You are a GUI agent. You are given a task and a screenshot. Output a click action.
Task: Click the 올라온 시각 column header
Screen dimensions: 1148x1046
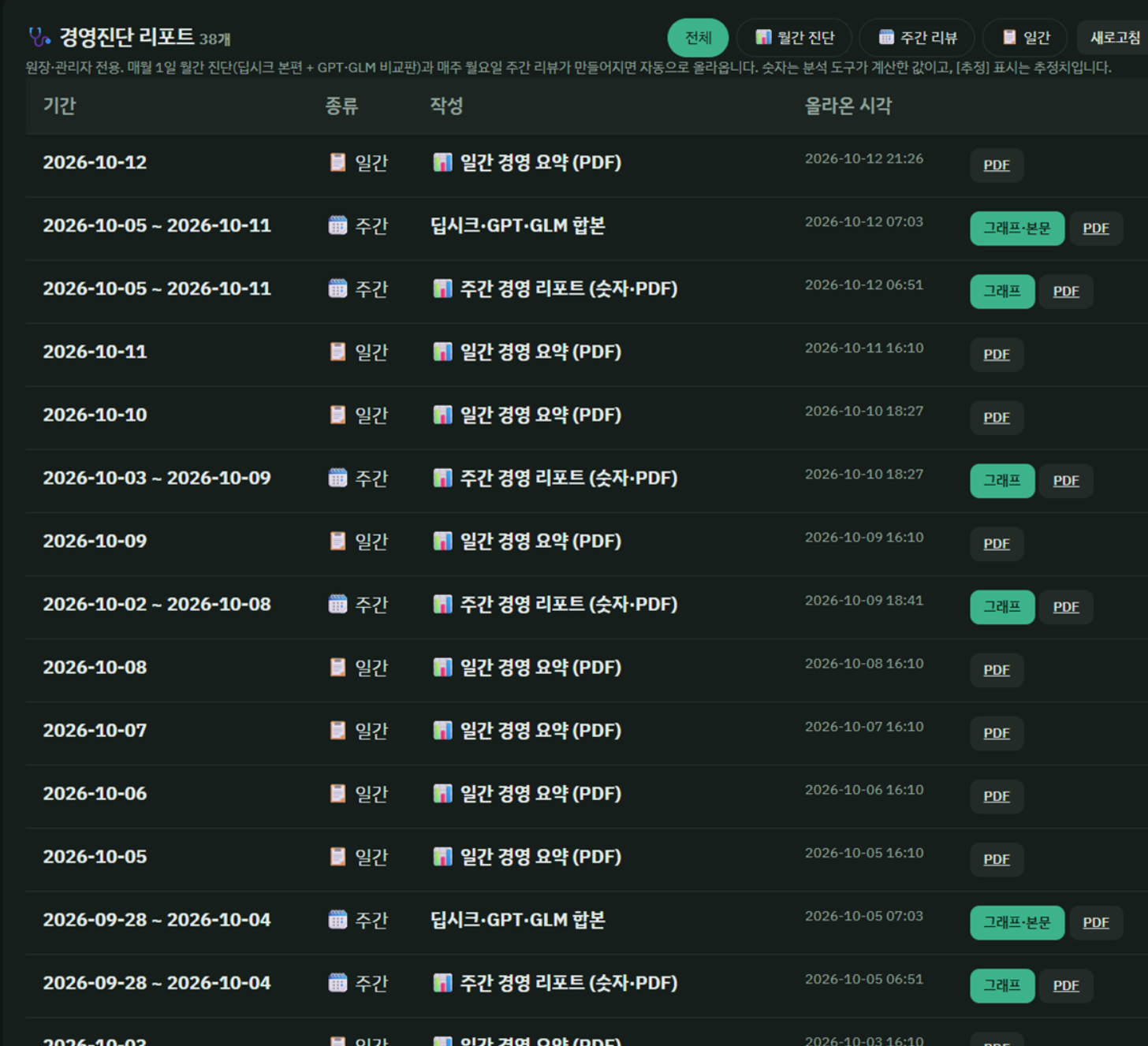click(848, 106)
